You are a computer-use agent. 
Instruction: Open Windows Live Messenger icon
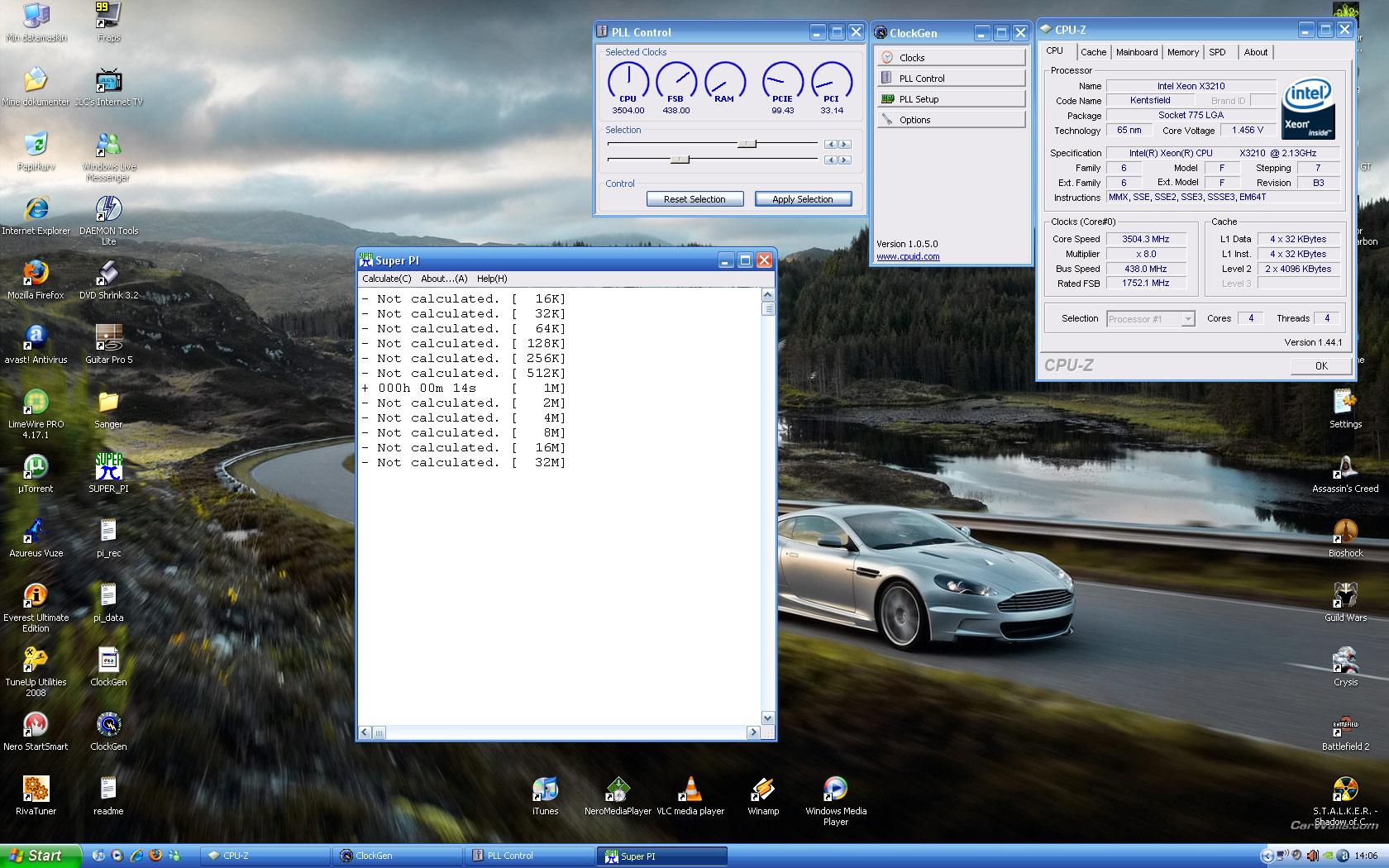click(x=108, y=155)
